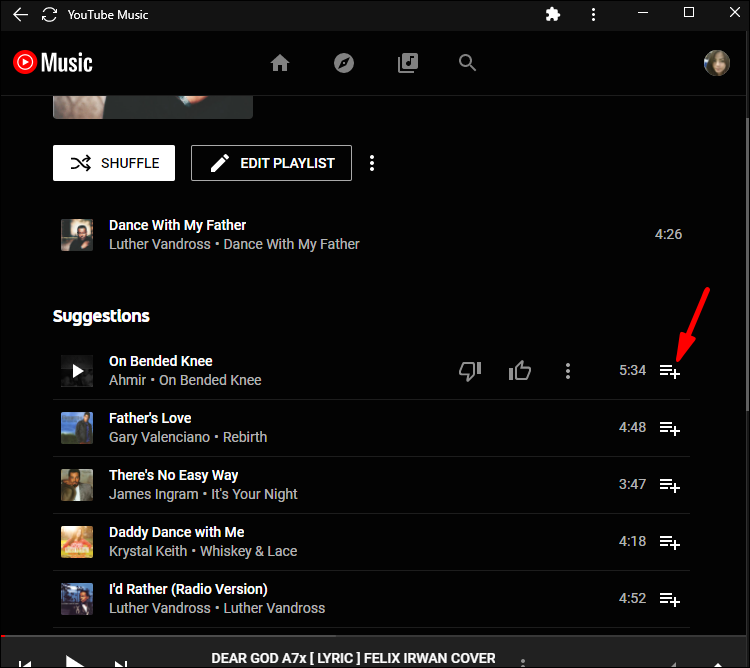Open Ahmir artist link
The image size is (750, 668).
pyautogui.click(x=127, y=380)
